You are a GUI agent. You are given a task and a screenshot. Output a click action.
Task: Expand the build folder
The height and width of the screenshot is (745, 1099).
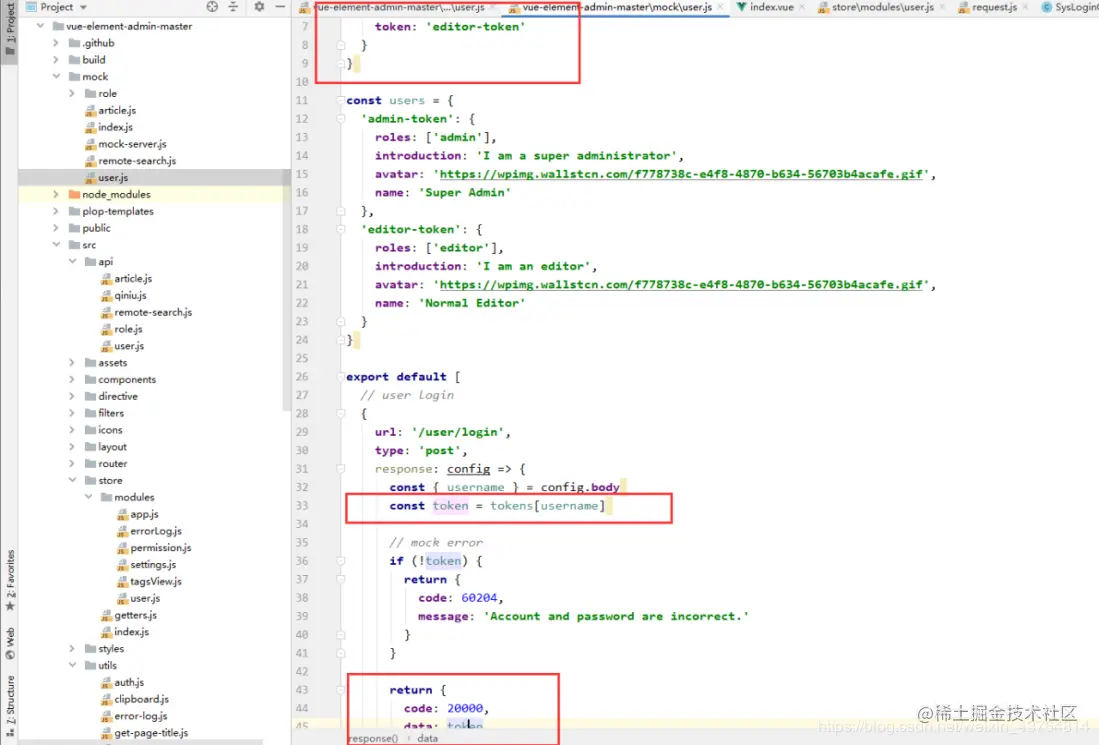pyautogui.click(x=56, y=60)
